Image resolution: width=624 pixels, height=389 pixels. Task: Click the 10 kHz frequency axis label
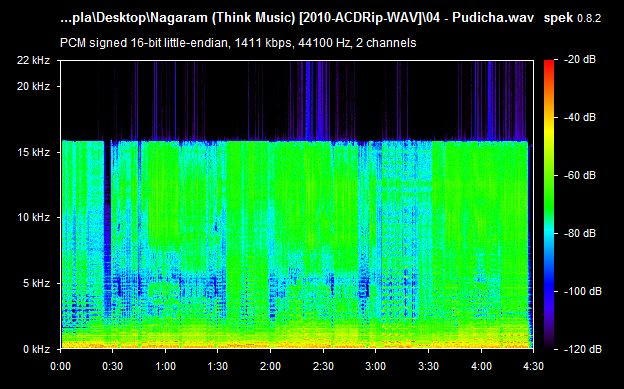pos(33,217)
